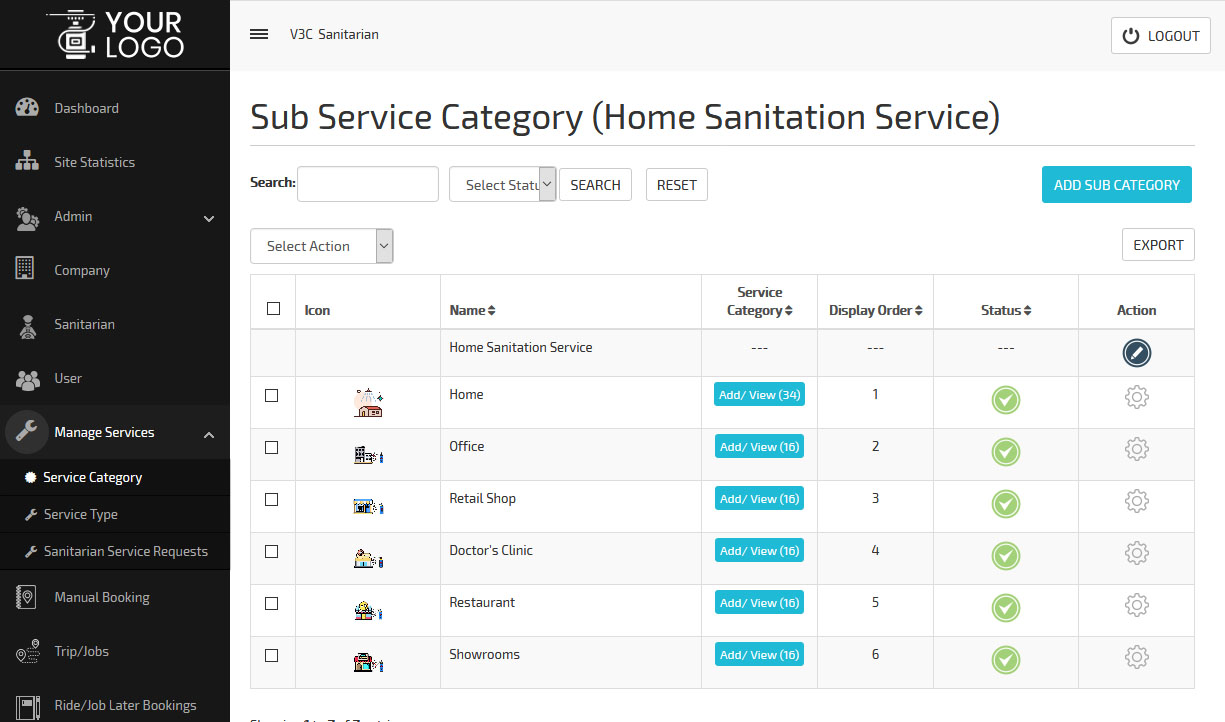Open the gear action menu for Office
This screenshot has height=722, width=1225.
point(1136,449)
